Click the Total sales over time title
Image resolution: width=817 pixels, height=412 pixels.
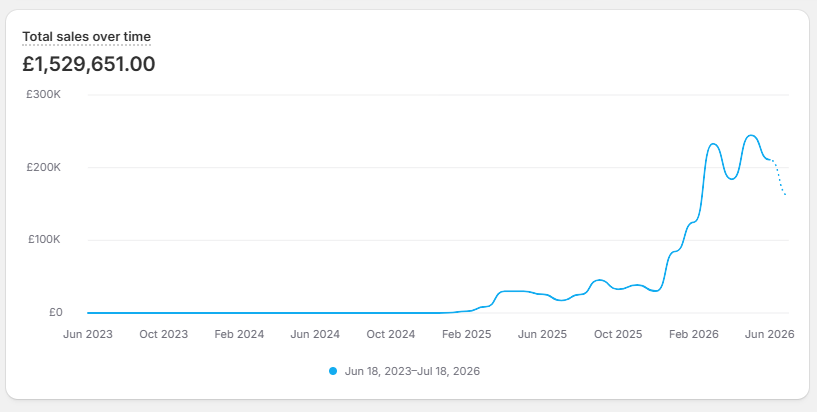pyautogui.click(x=86, y=36)
